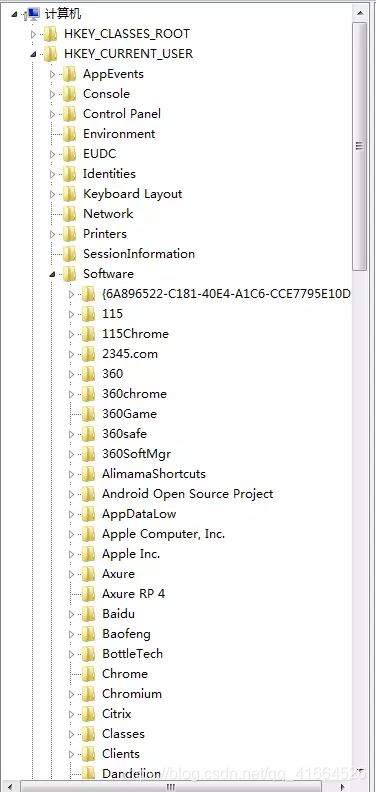Select the Dandelion key label
This screenshot has height=792, width=376.
(x=131, y=774)
